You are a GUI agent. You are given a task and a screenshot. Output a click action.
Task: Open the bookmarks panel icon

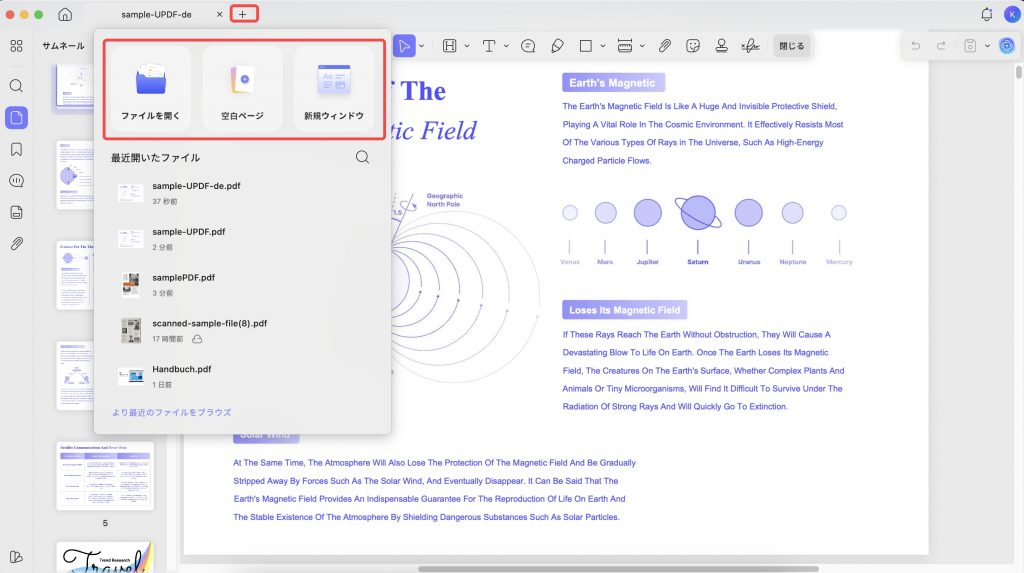click(x=16, y=150)
